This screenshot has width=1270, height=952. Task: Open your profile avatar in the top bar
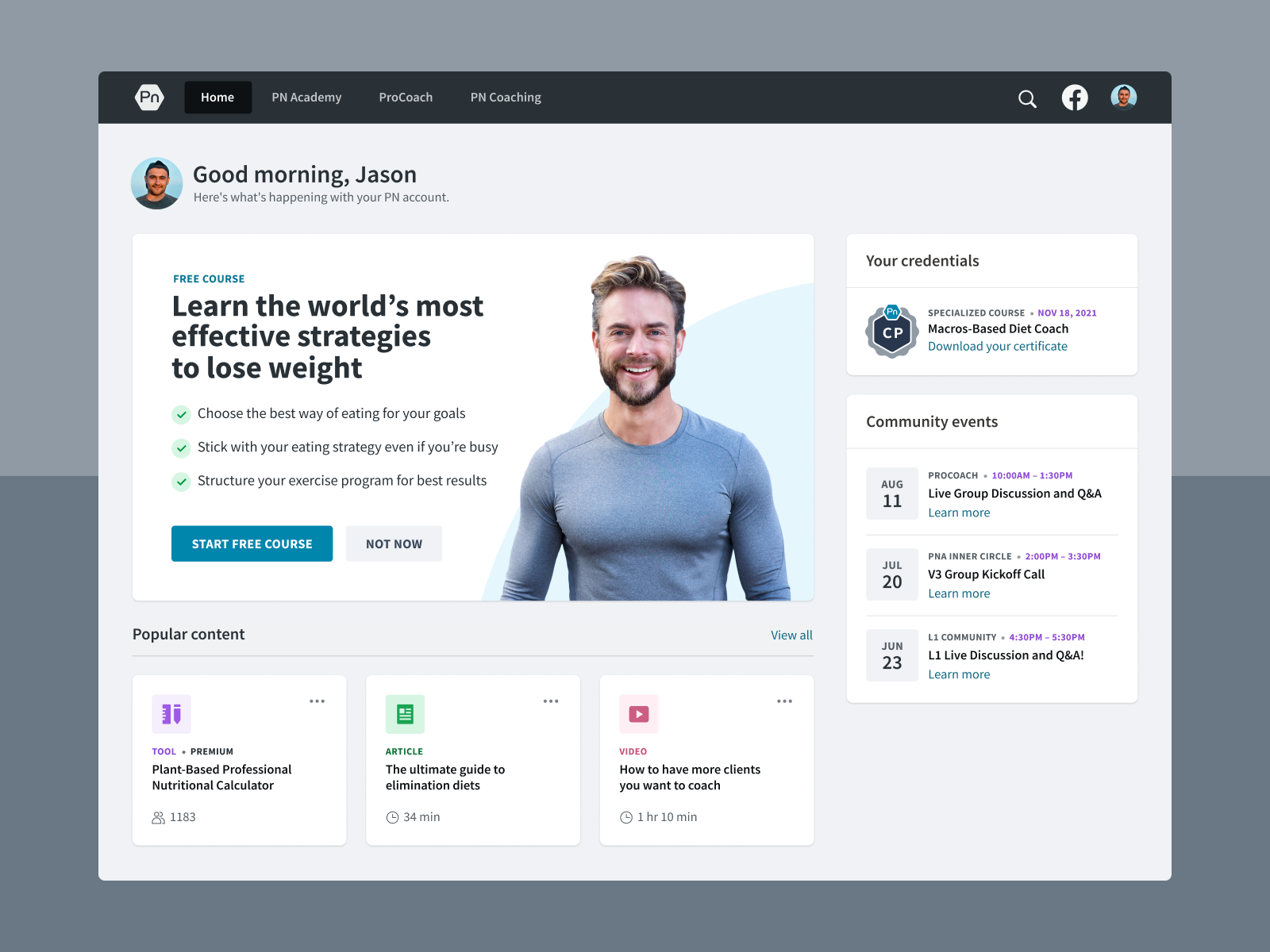click(1122, 98)
